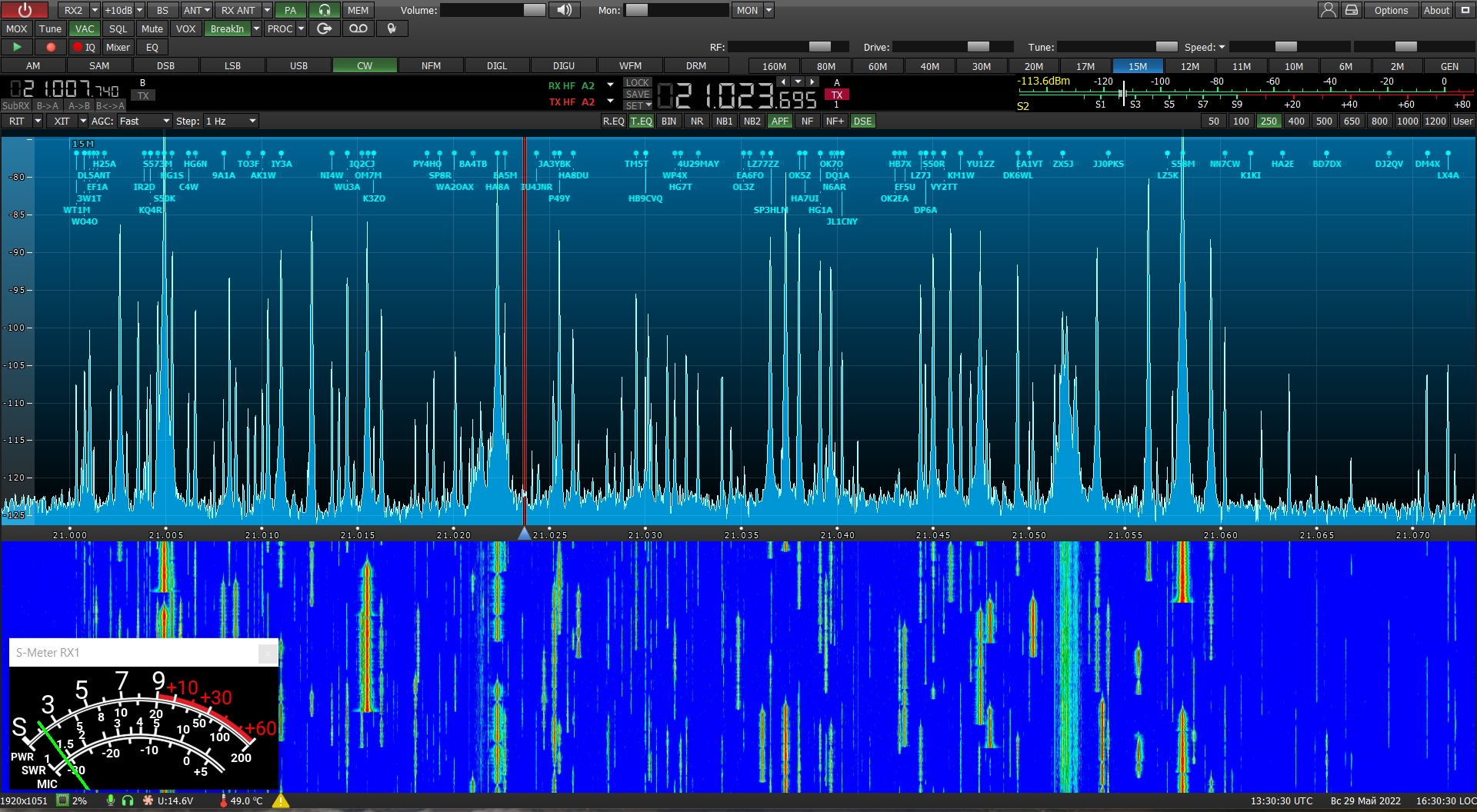Click the SubRX button

pos(16,106)
